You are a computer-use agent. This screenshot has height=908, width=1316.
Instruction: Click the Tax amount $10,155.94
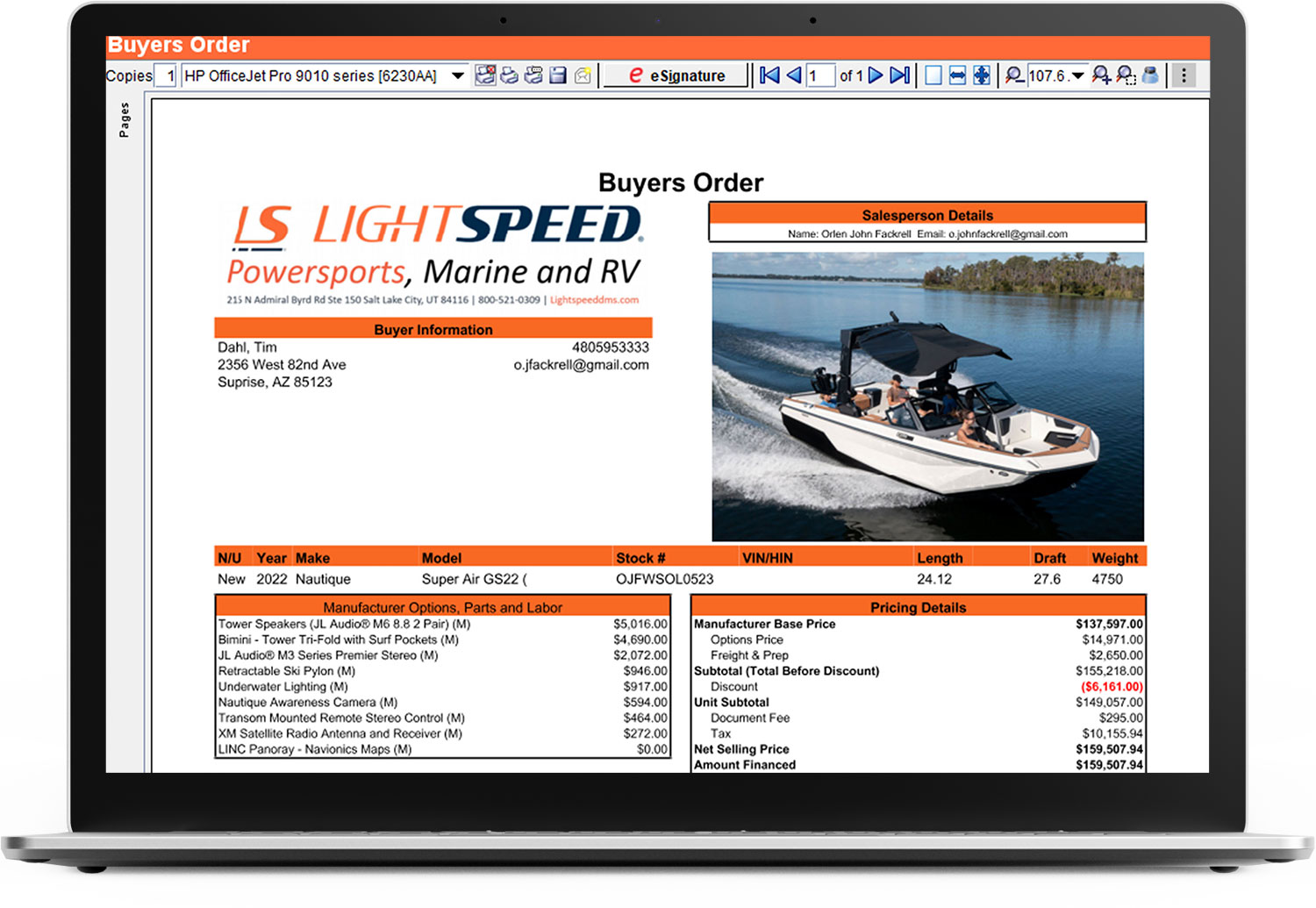click(x=1112, y=733)
